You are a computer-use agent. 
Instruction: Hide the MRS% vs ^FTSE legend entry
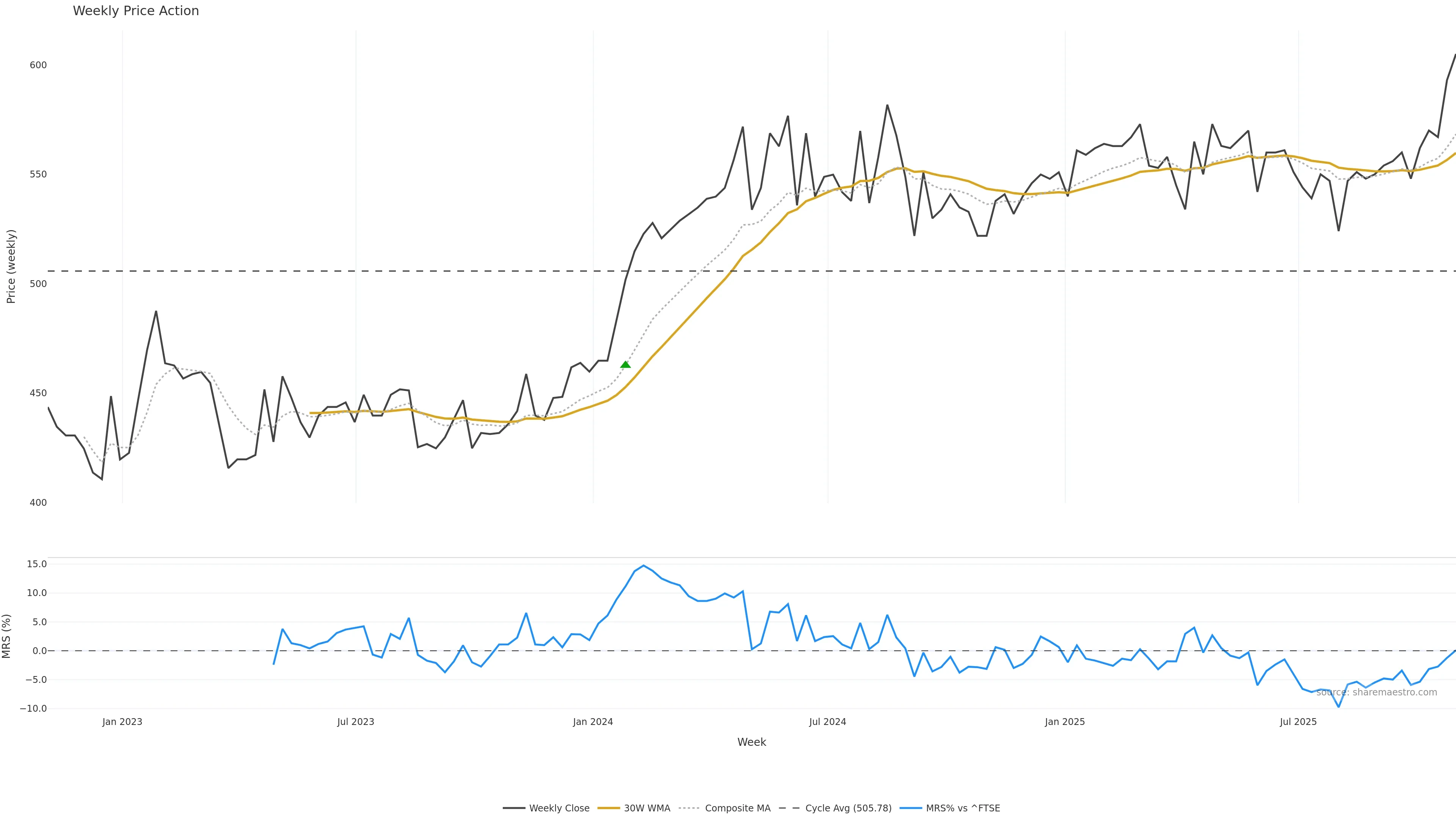(x=963, y=808)
